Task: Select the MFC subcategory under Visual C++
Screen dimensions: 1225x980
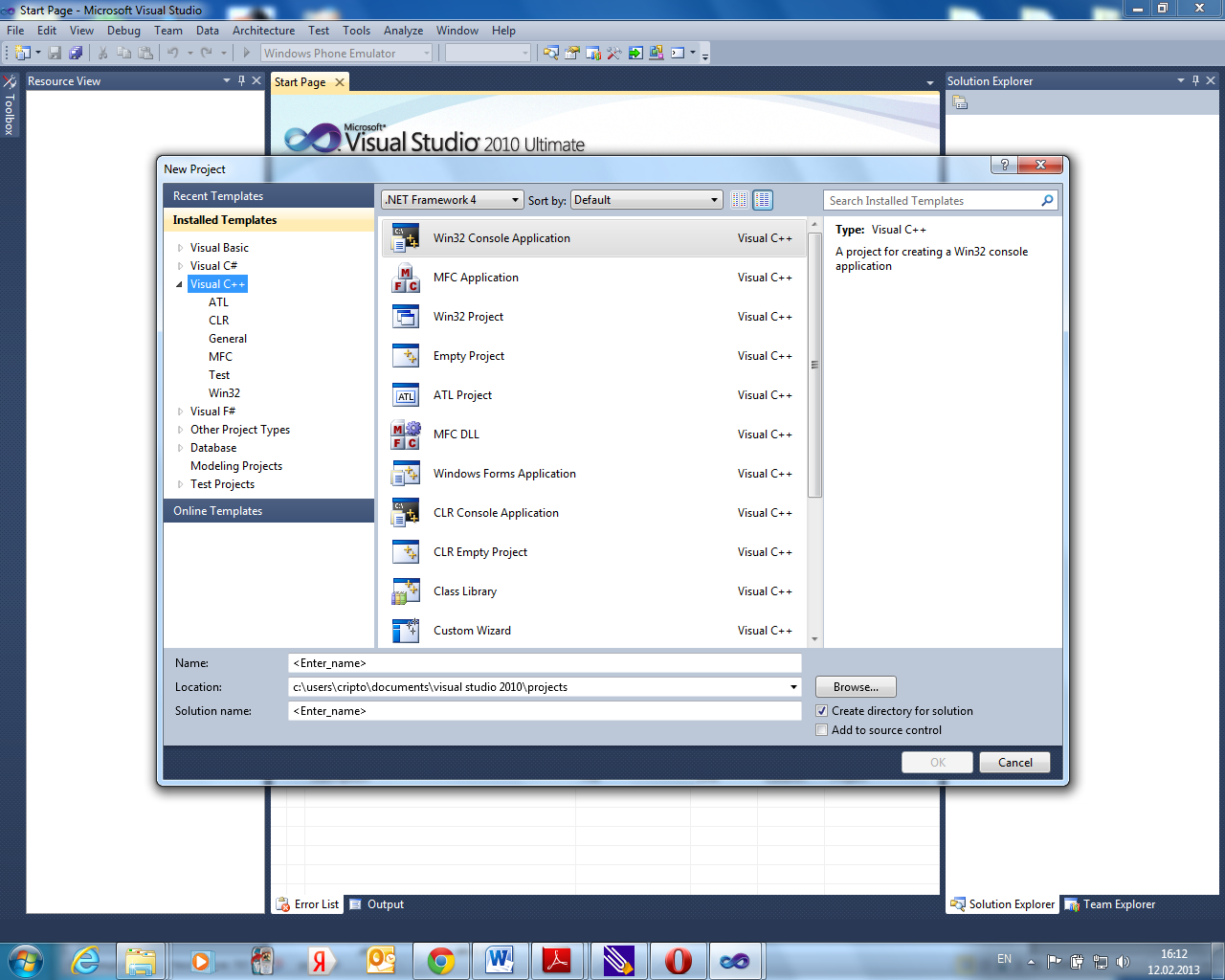Action: coord(220,357)
